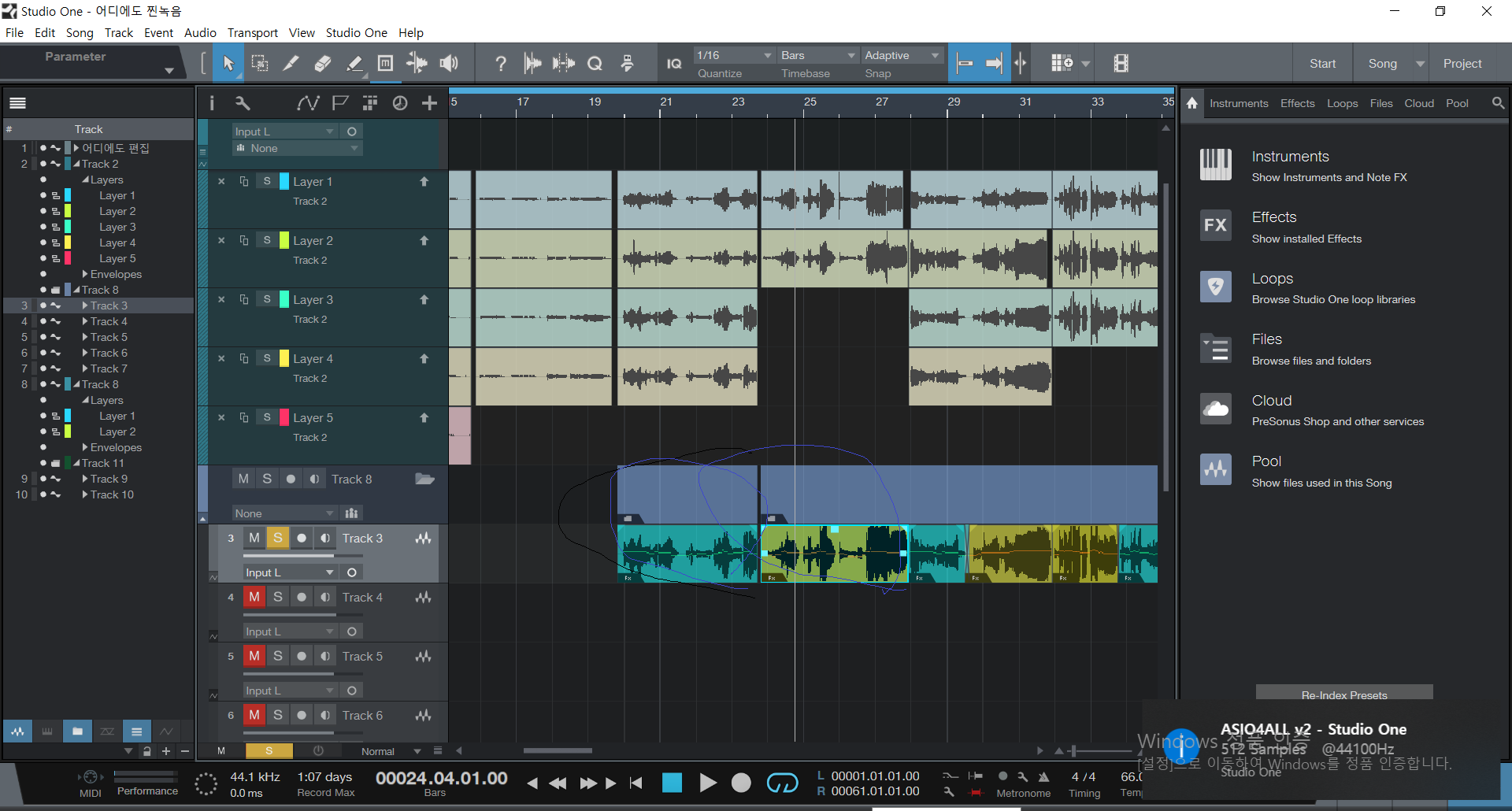Expand Track 4 in track list
Screen dimensions: 1512x811
85,321
